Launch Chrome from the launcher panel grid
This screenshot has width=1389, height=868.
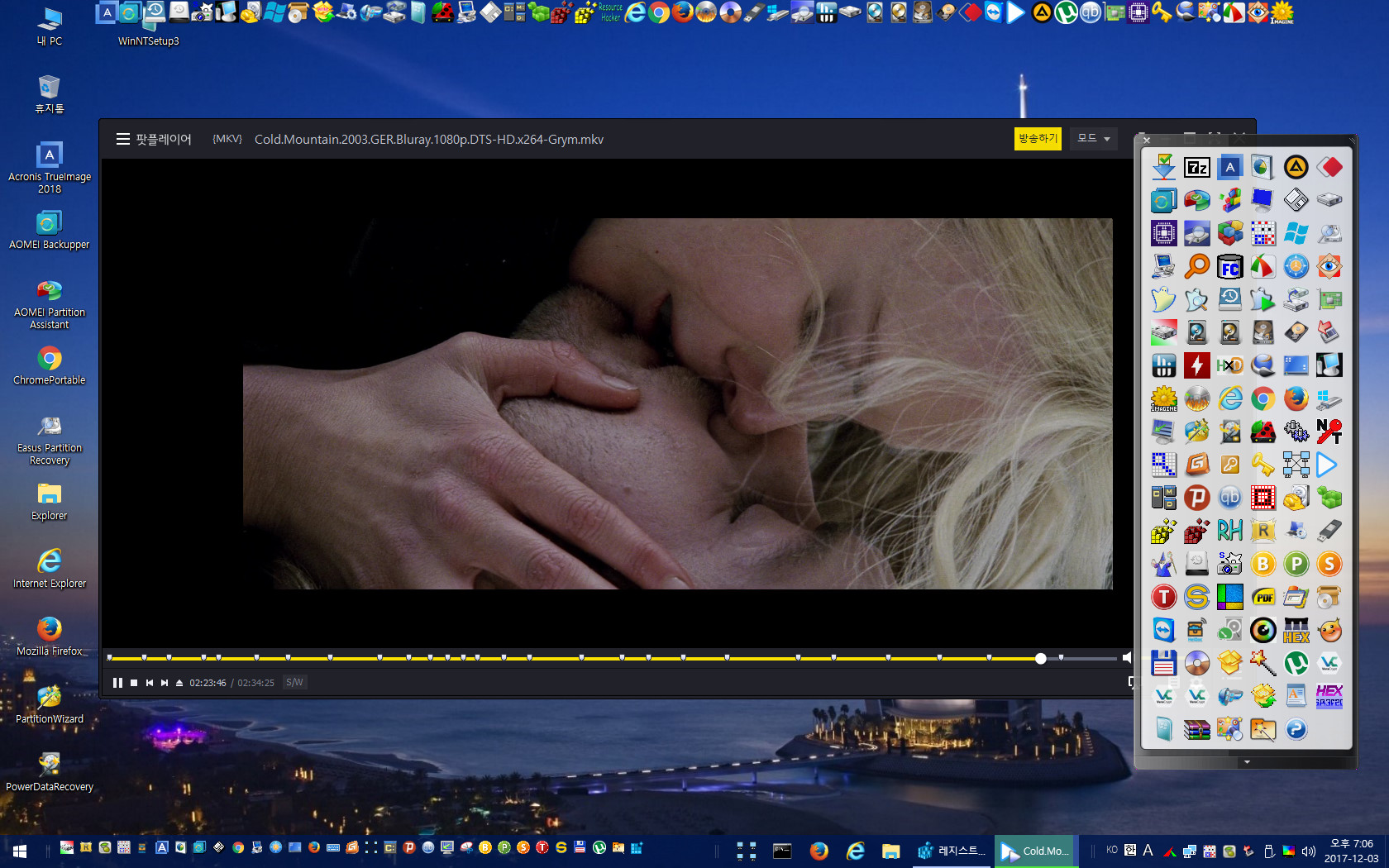coord(1263,398)
